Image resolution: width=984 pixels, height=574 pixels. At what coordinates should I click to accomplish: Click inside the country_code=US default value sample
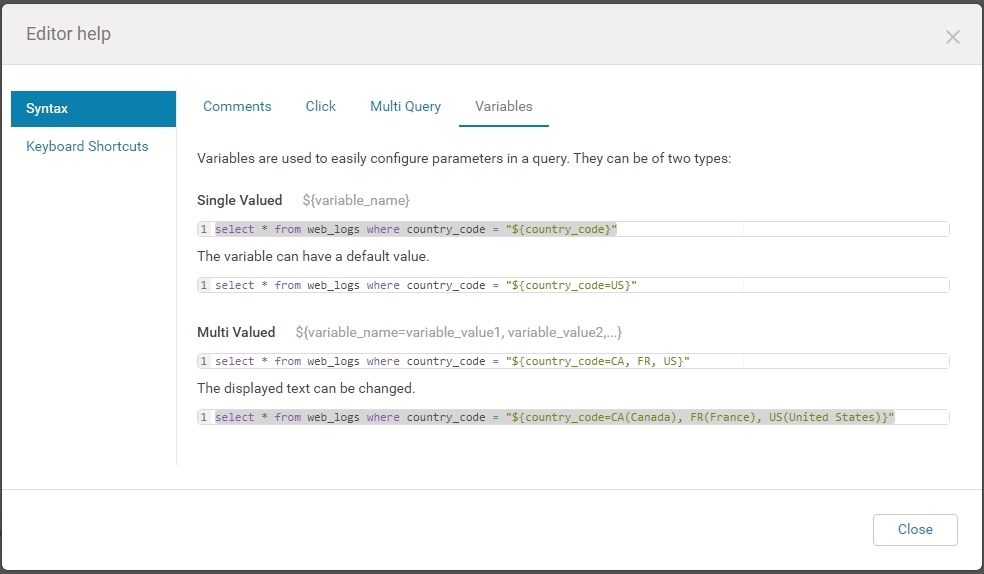(x=573, y=285)
